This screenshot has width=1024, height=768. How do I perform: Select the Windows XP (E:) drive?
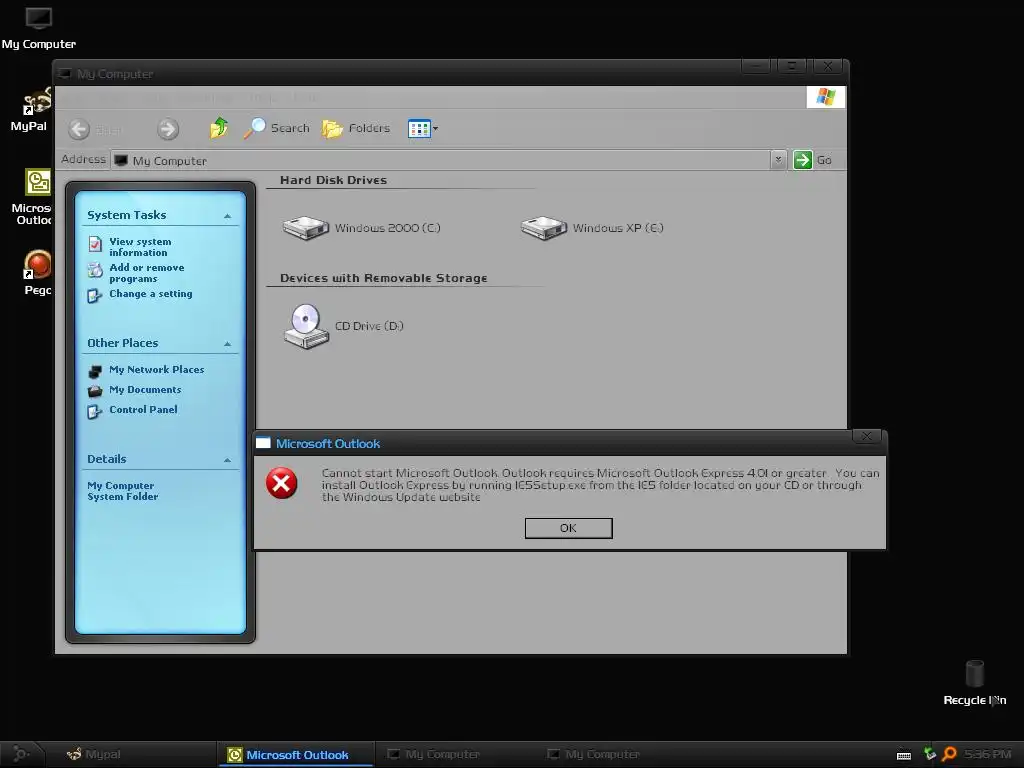pyautogui.click(x=592, y=228)
